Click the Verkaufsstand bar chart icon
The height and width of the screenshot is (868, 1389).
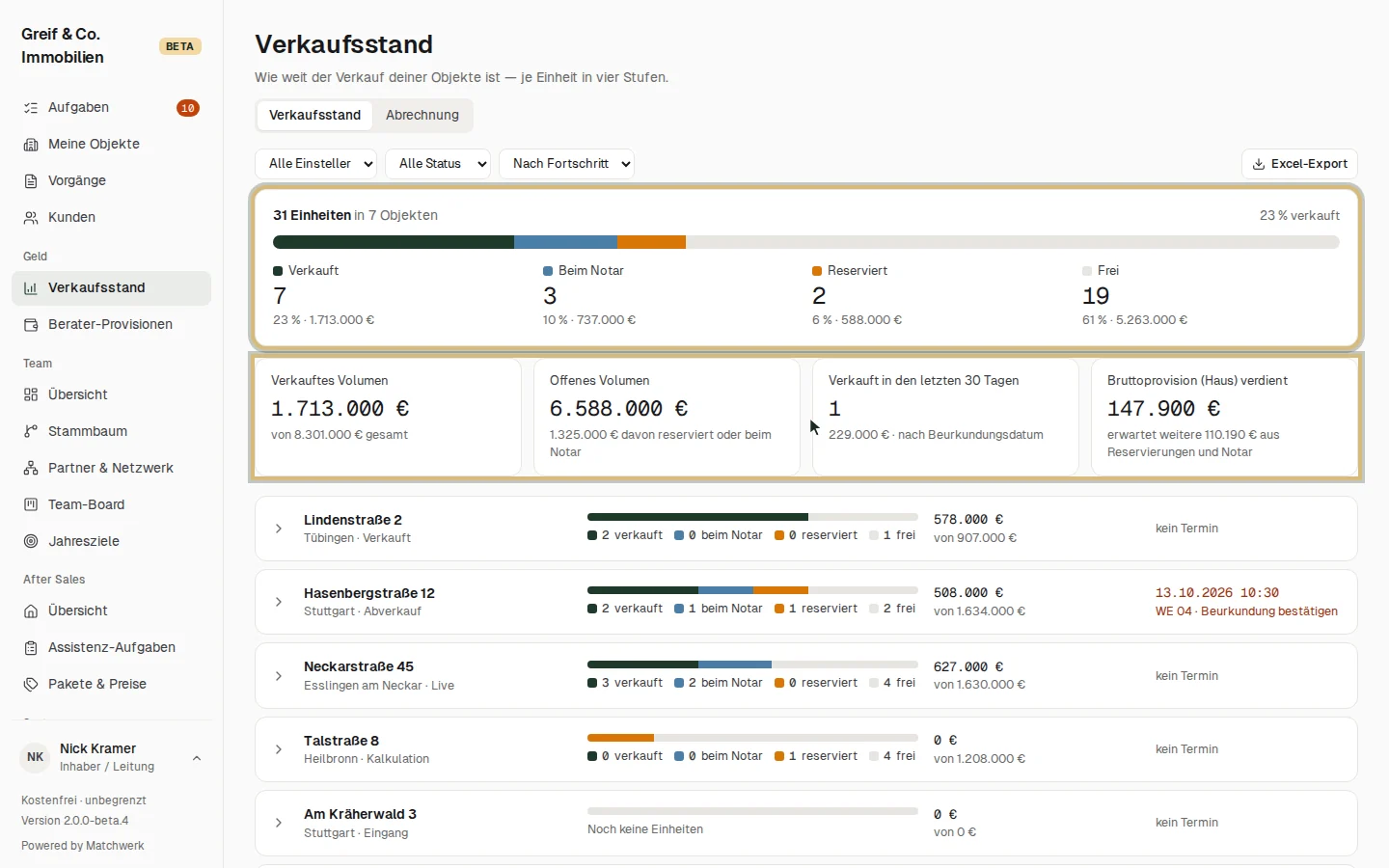[31, 288]
